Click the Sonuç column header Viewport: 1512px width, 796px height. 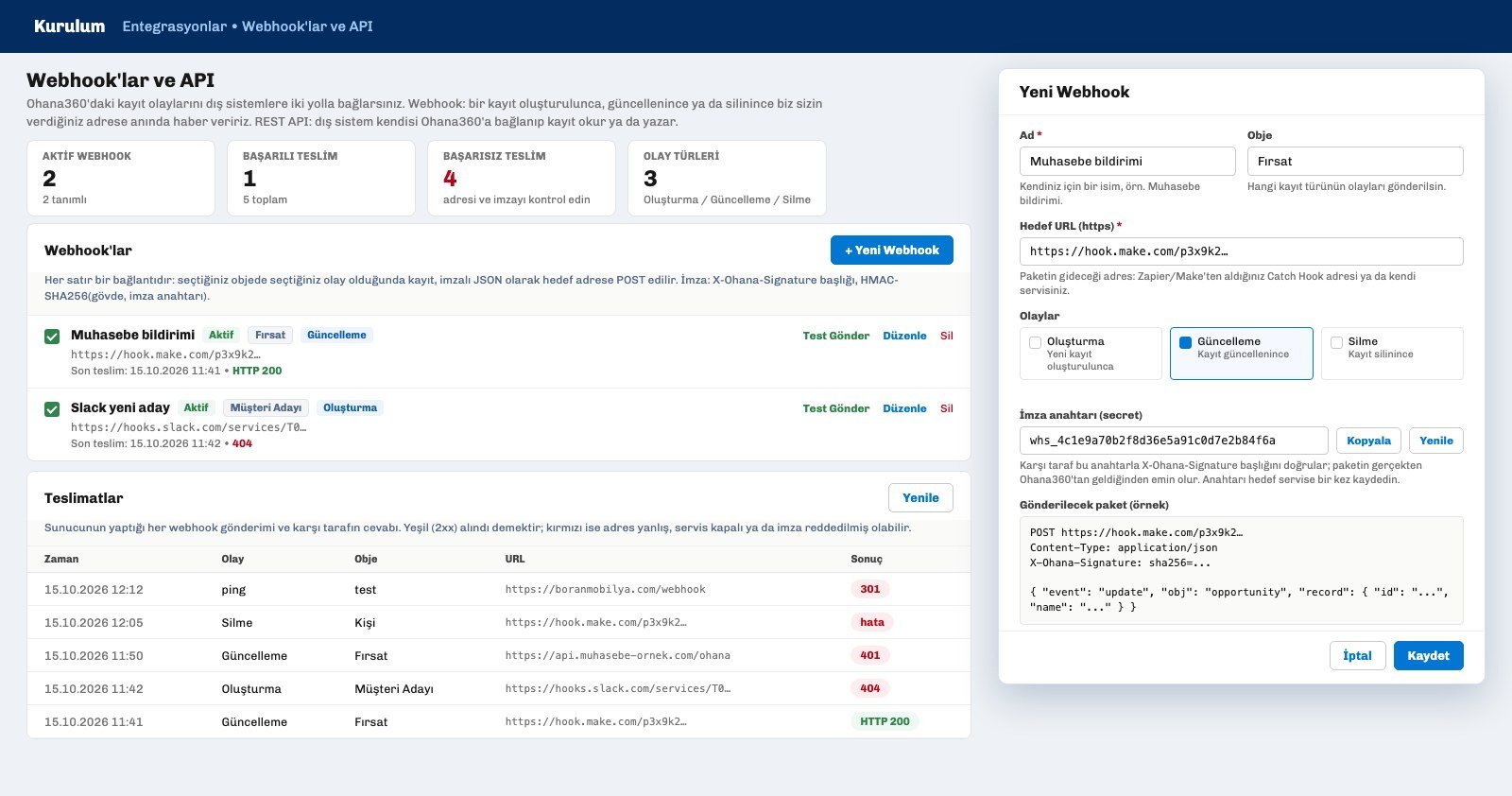pos(867,559)
